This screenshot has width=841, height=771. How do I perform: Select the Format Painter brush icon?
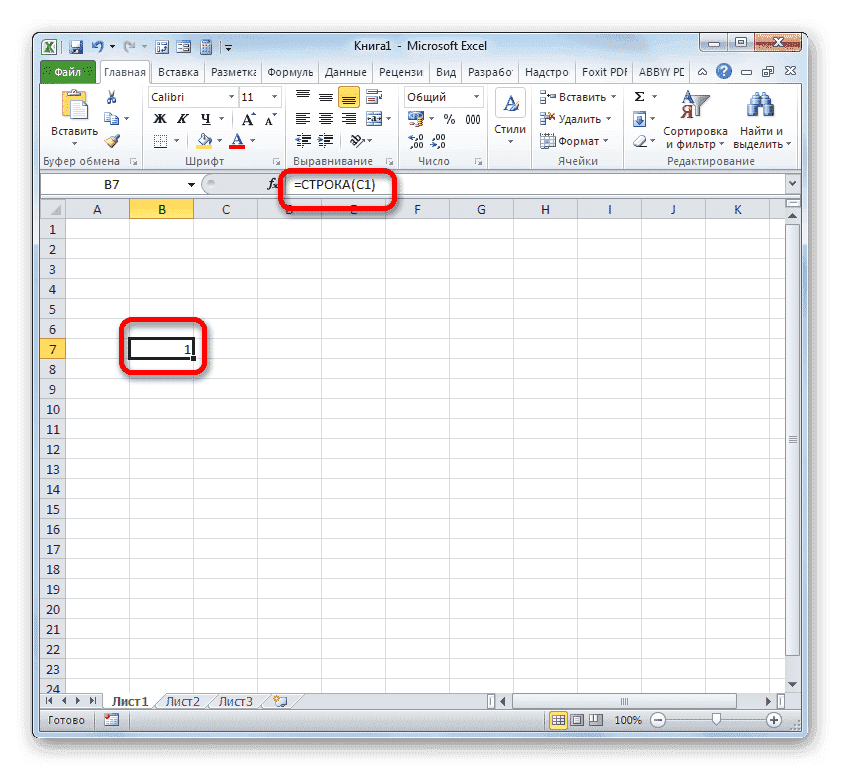(113, 142)
